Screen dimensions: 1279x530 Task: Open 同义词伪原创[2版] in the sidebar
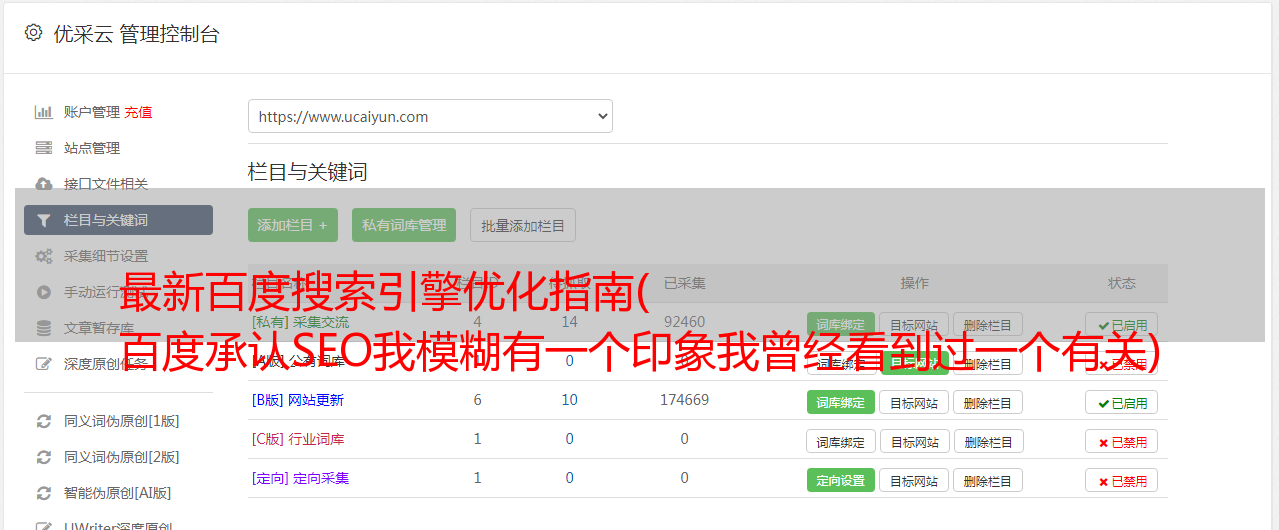coord(122,457)
